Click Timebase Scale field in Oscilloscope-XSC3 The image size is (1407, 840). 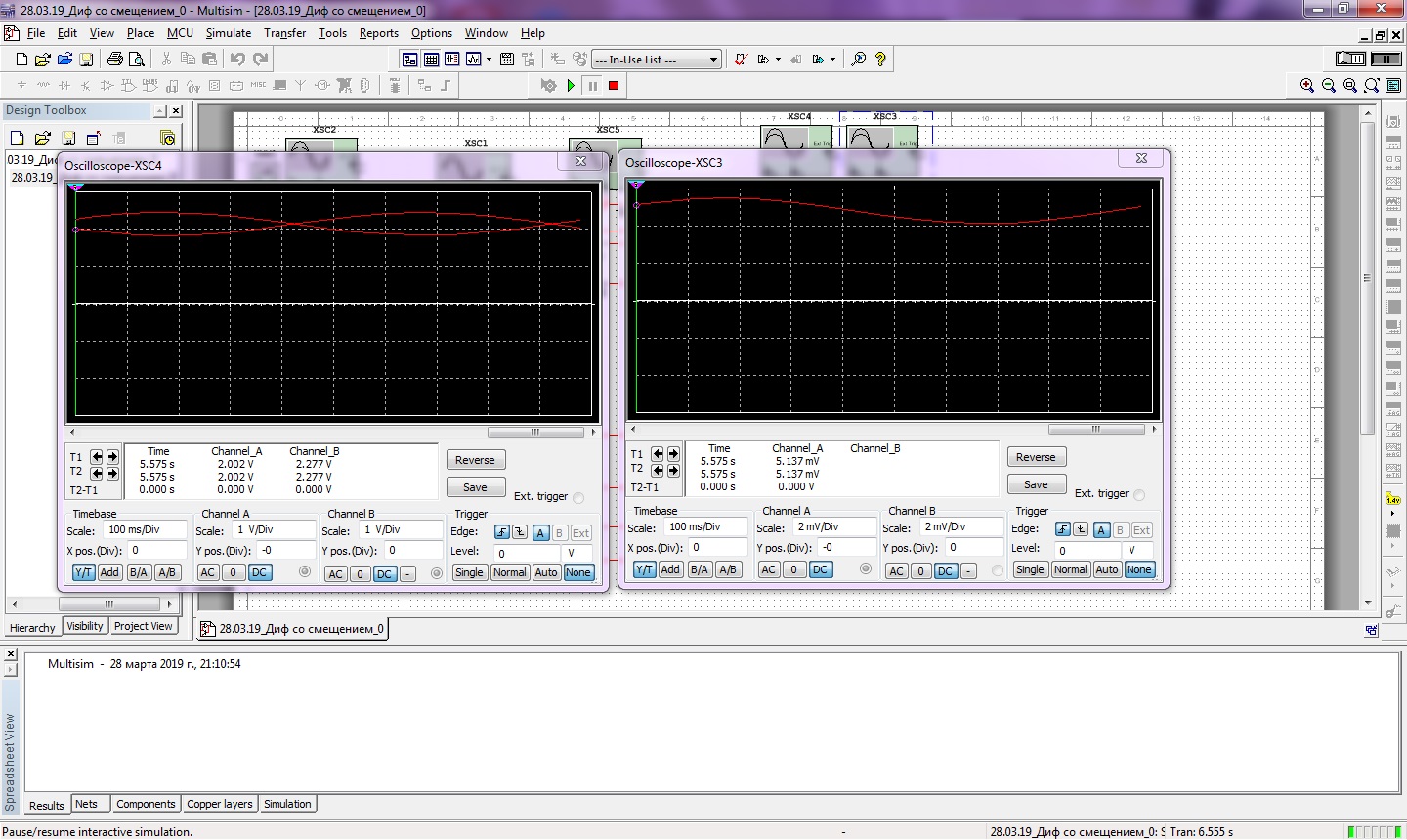coord(705,527)
